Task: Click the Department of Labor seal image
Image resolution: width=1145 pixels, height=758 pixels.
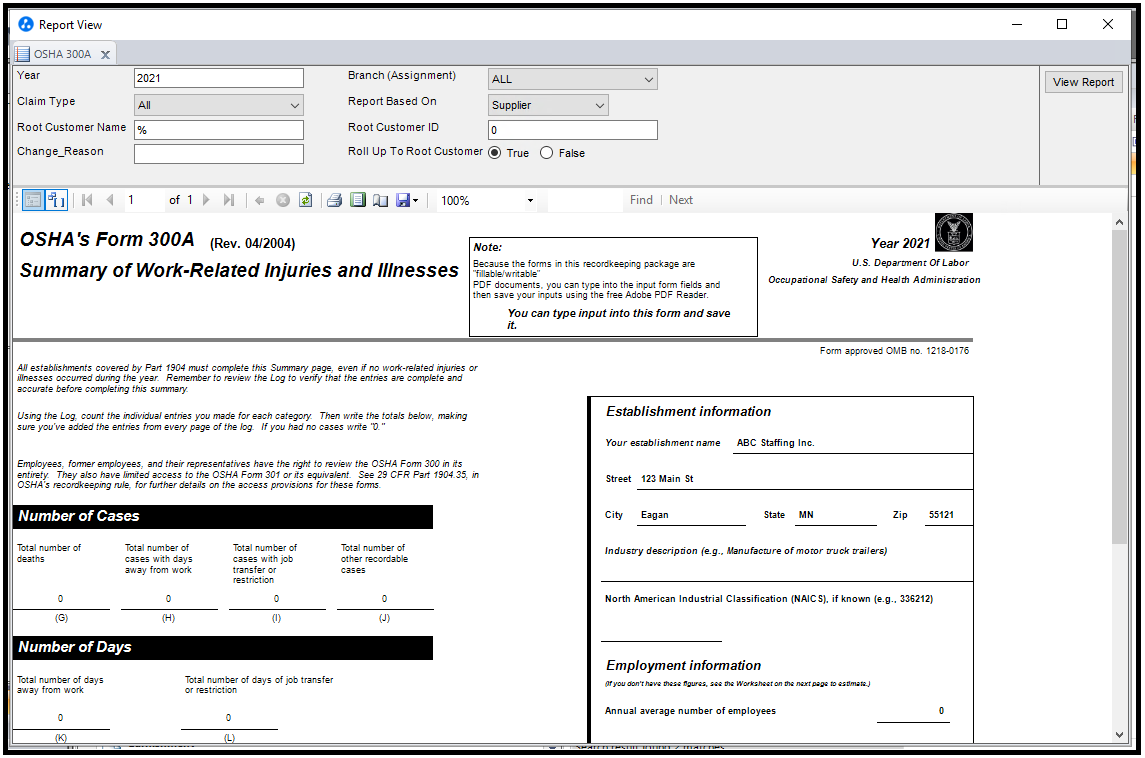Action: pos(954,232)
